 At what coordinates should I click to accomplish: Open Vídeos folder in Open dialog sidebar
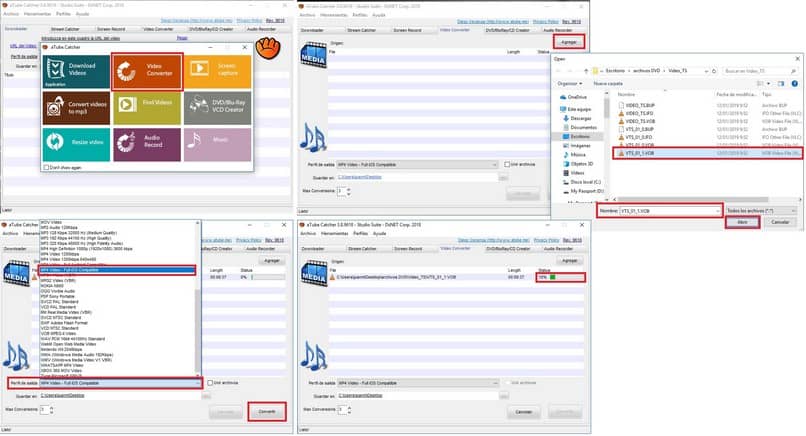[x=574, y=173]
